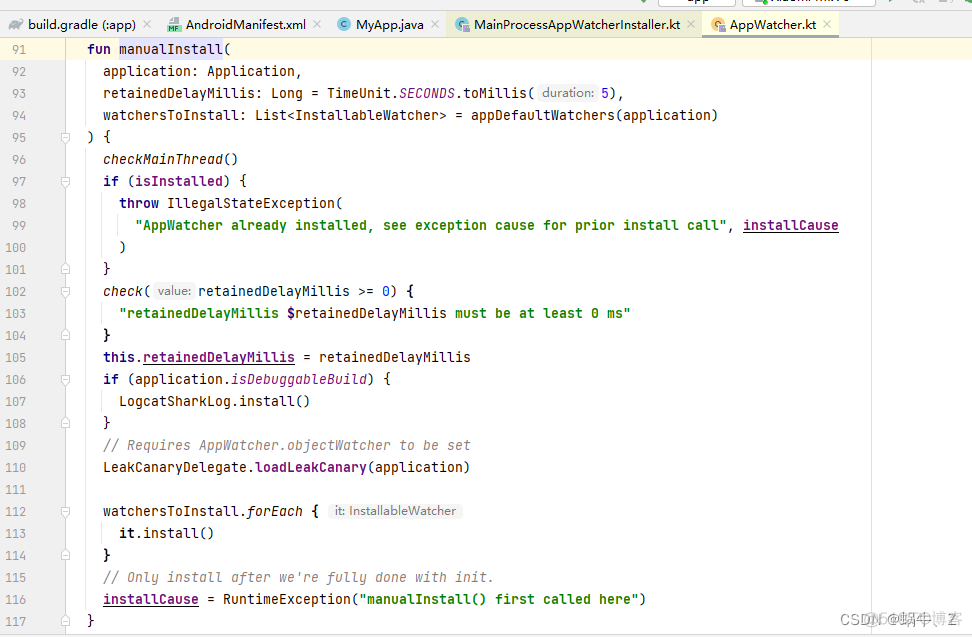Image resolution: width=972 pixels, height=637 pixels.
Task: Collapse the check block at line 102
Action: pyautogui.click(x=65, y=291)
